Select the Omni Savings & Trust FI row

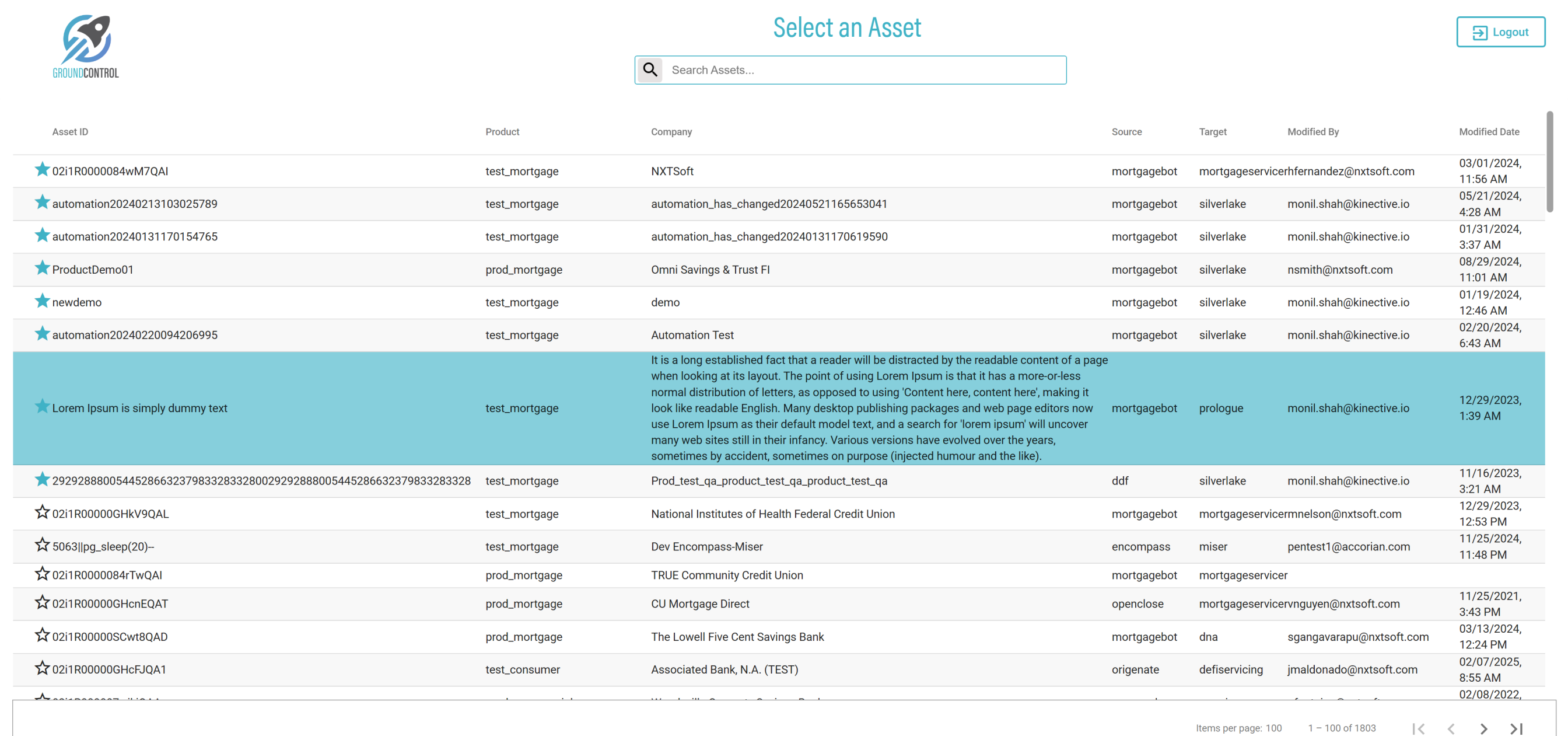coord(710,270)
